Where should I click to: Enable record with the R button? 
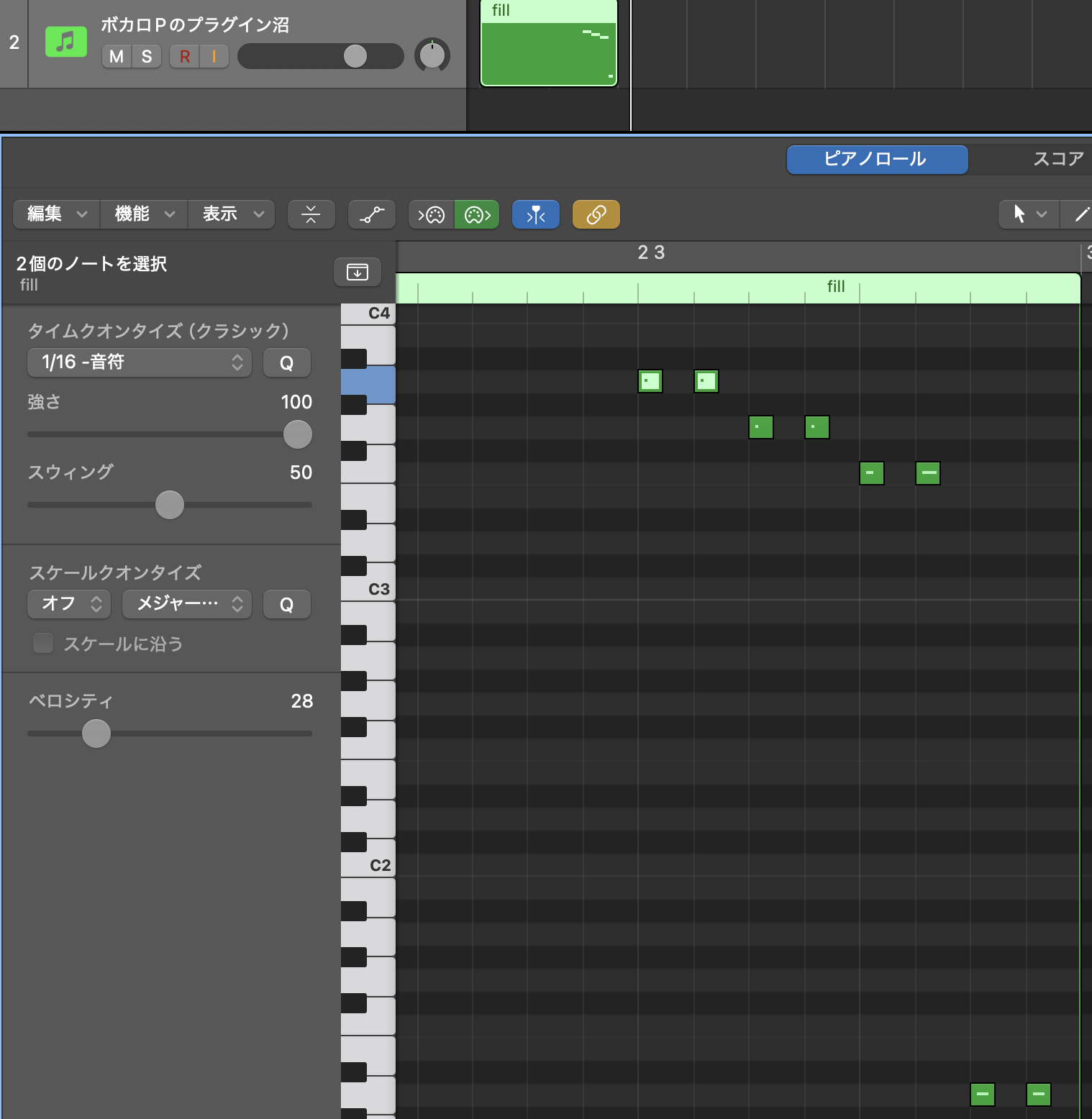pos(185,56)
